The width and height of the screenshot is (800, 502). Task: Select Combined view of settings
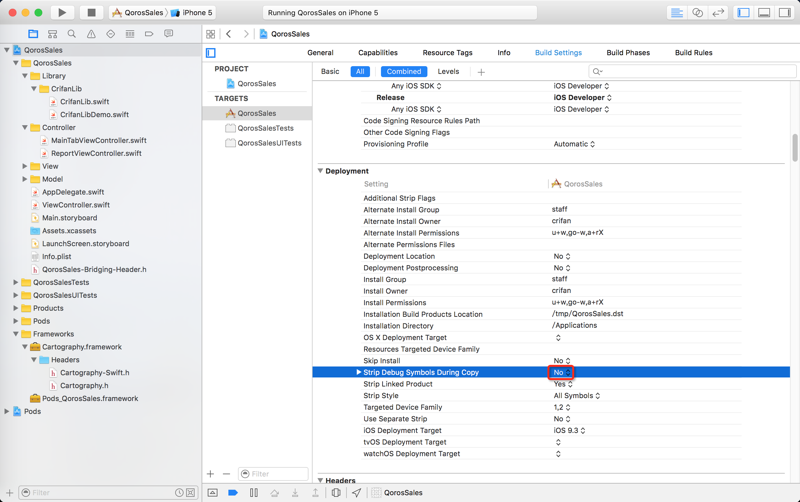404,71
